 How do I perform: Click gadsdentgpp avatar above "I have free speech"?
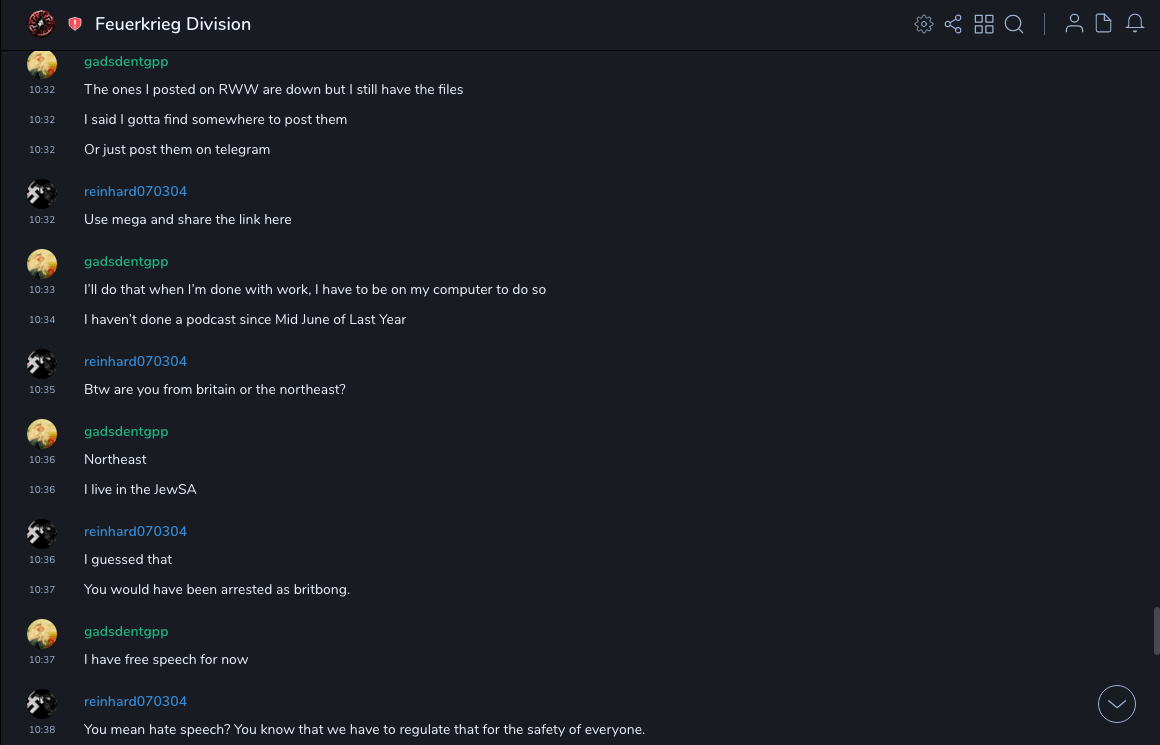point(42,634)
